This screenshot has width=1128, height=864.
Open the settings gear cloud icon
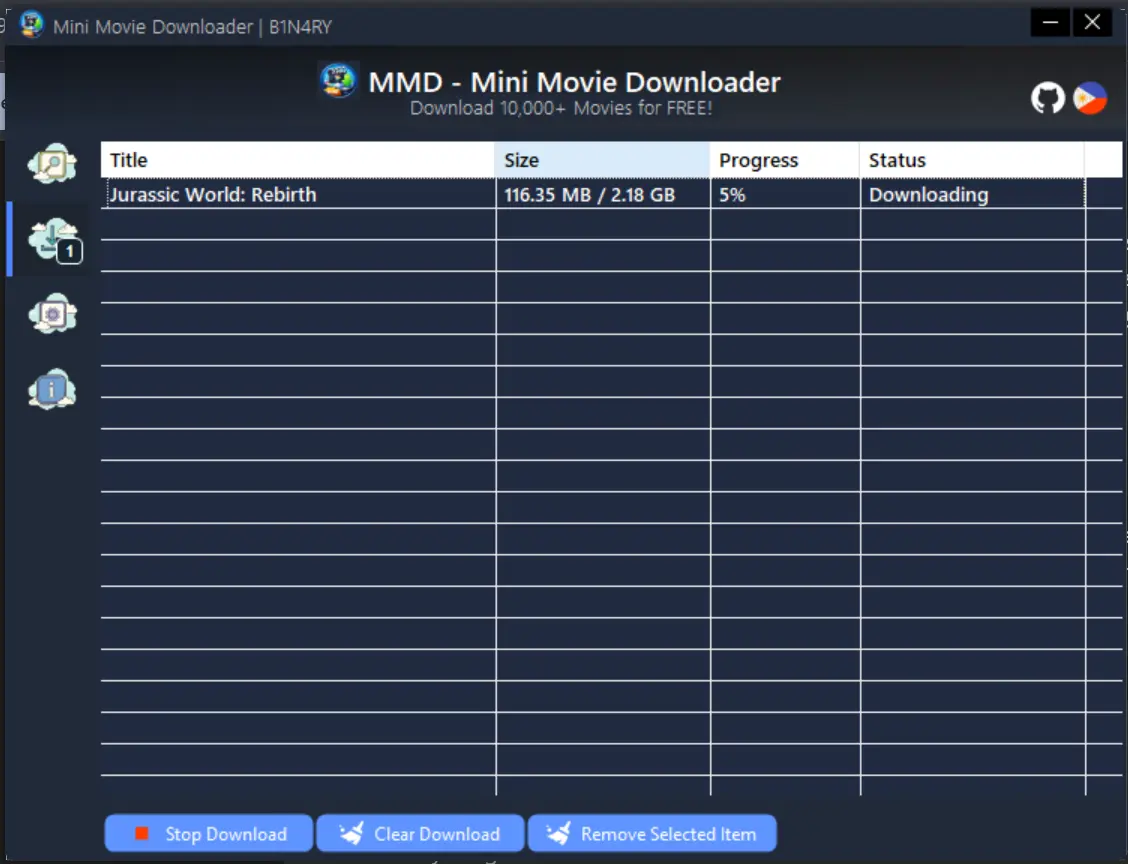pos(53,314)
